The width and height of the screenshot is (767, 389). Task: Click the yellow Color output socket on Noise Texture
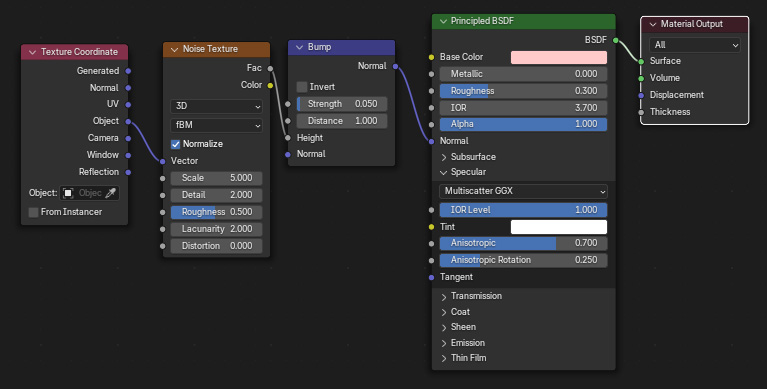pos(270,85)
